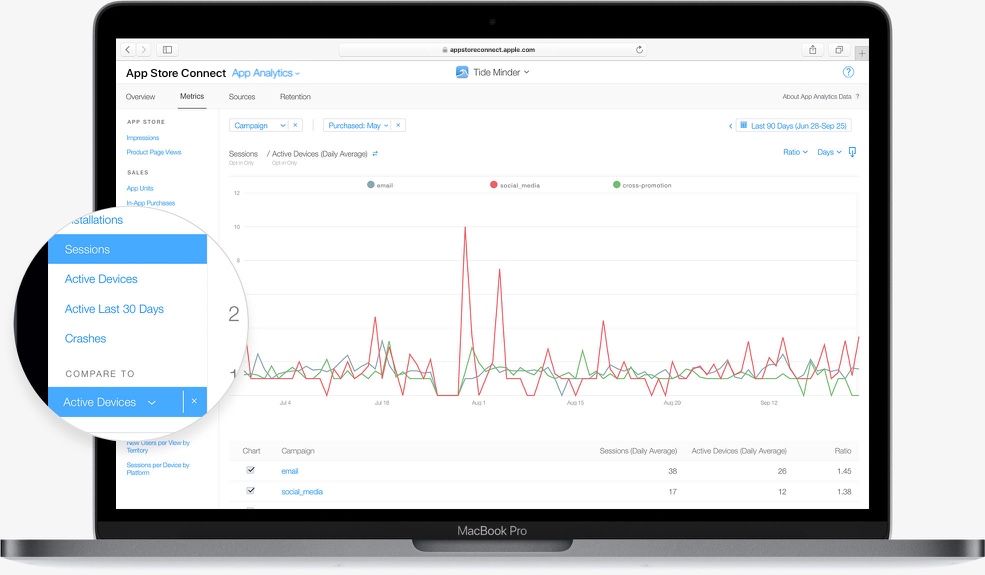Viewport: 985px width, 575px height.
Task: Click the export download icon beside Days
Action: (x=852, y=152)
